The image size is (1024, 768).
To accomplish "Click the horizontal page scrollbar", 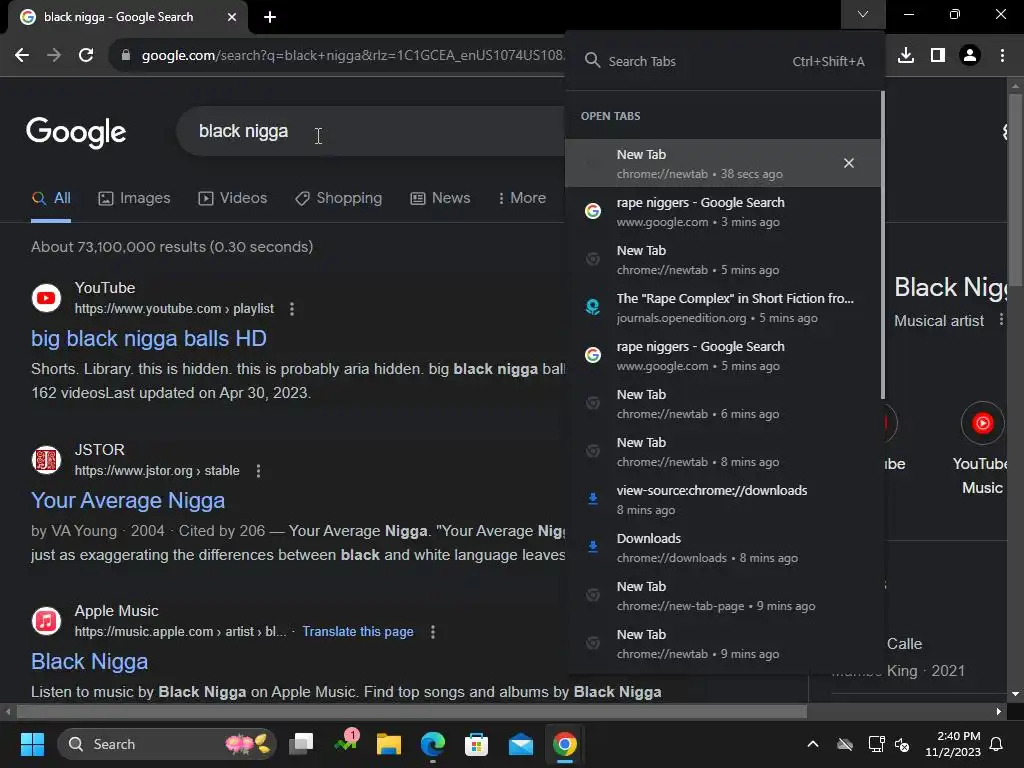I will (x=411, y=711).
